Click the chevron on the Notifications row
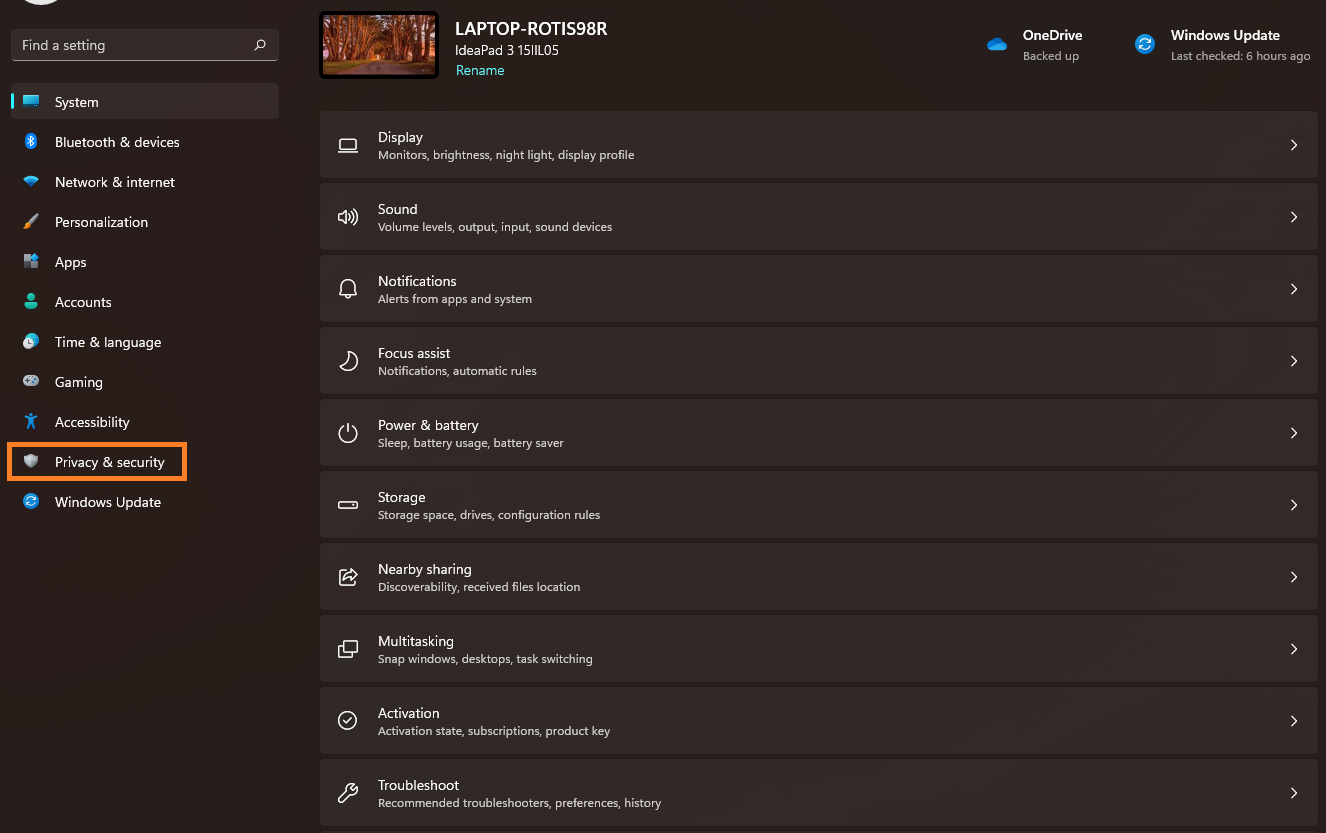Viewport: 1326px width, 833px height. click(1294, 289)
